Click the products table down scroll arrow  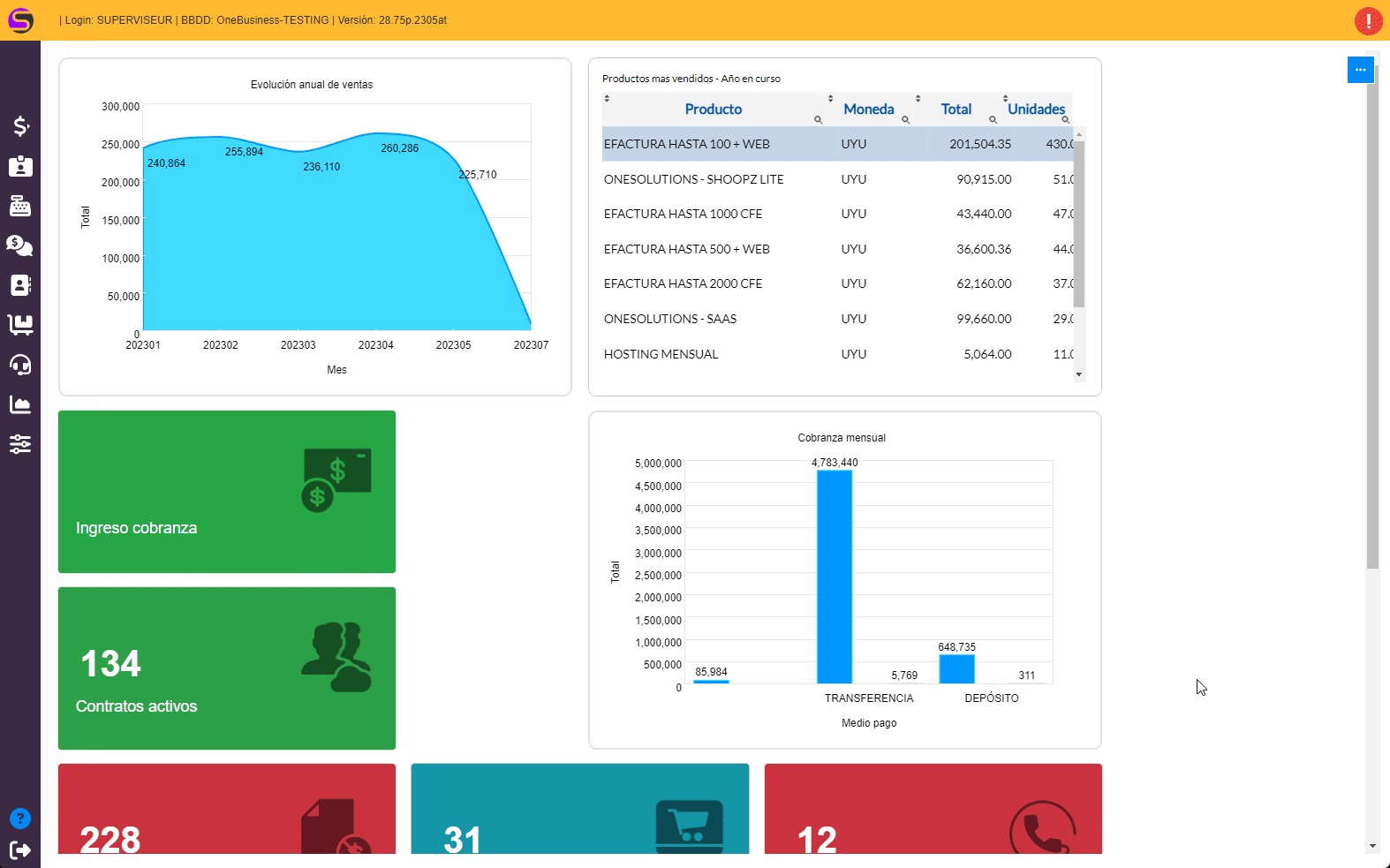[x=1079, y=374]
